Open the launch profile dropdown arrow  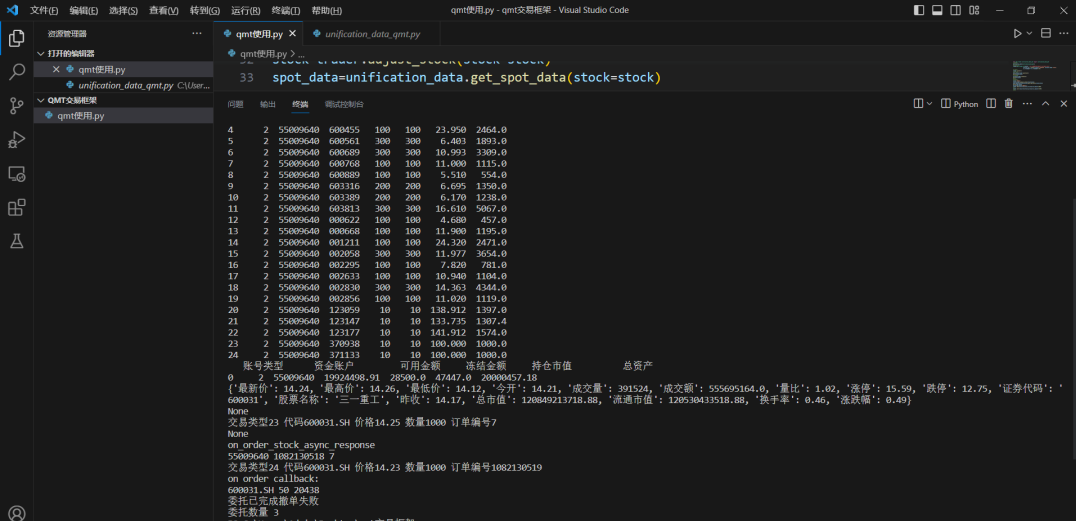[x=930, y=104]
